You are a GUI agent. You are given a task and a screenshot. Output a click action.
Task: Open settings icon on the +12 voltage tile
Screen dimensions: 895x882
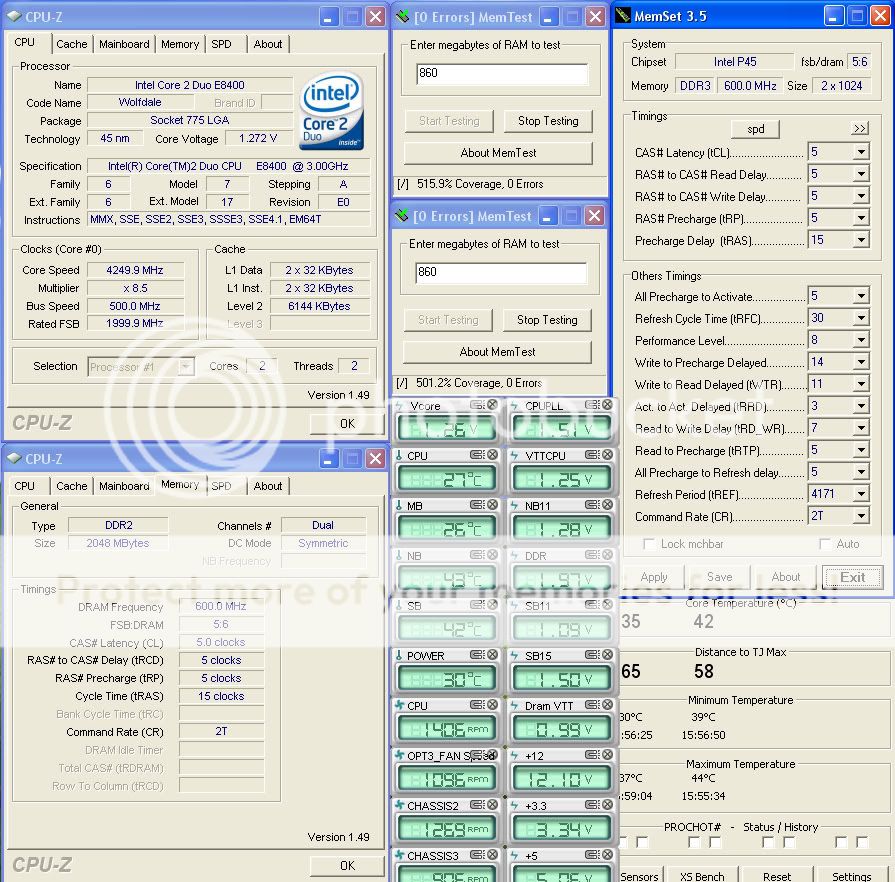592,755
